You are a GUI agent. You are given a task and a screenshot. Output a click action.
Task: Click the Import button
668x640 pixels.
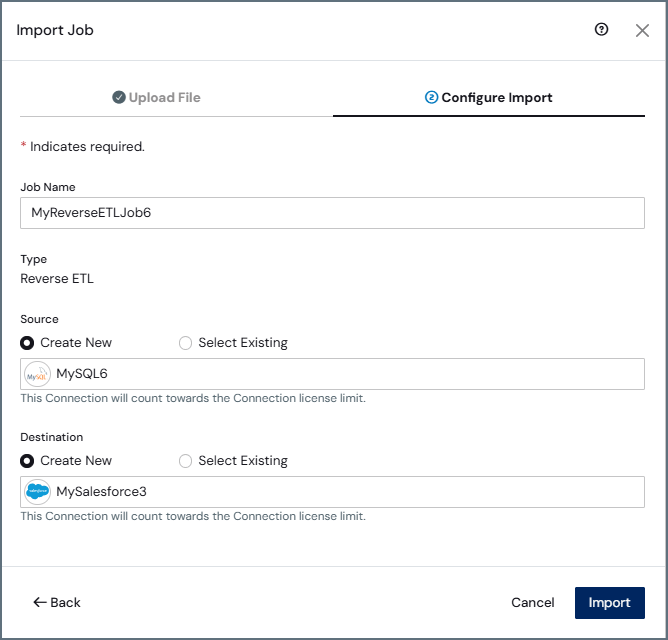(x=609, y=603)
